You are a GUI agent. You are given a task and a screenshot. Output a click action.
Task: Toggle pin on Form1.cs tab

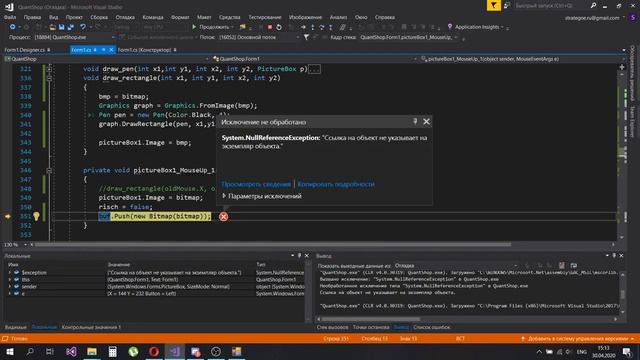point(103,50)
